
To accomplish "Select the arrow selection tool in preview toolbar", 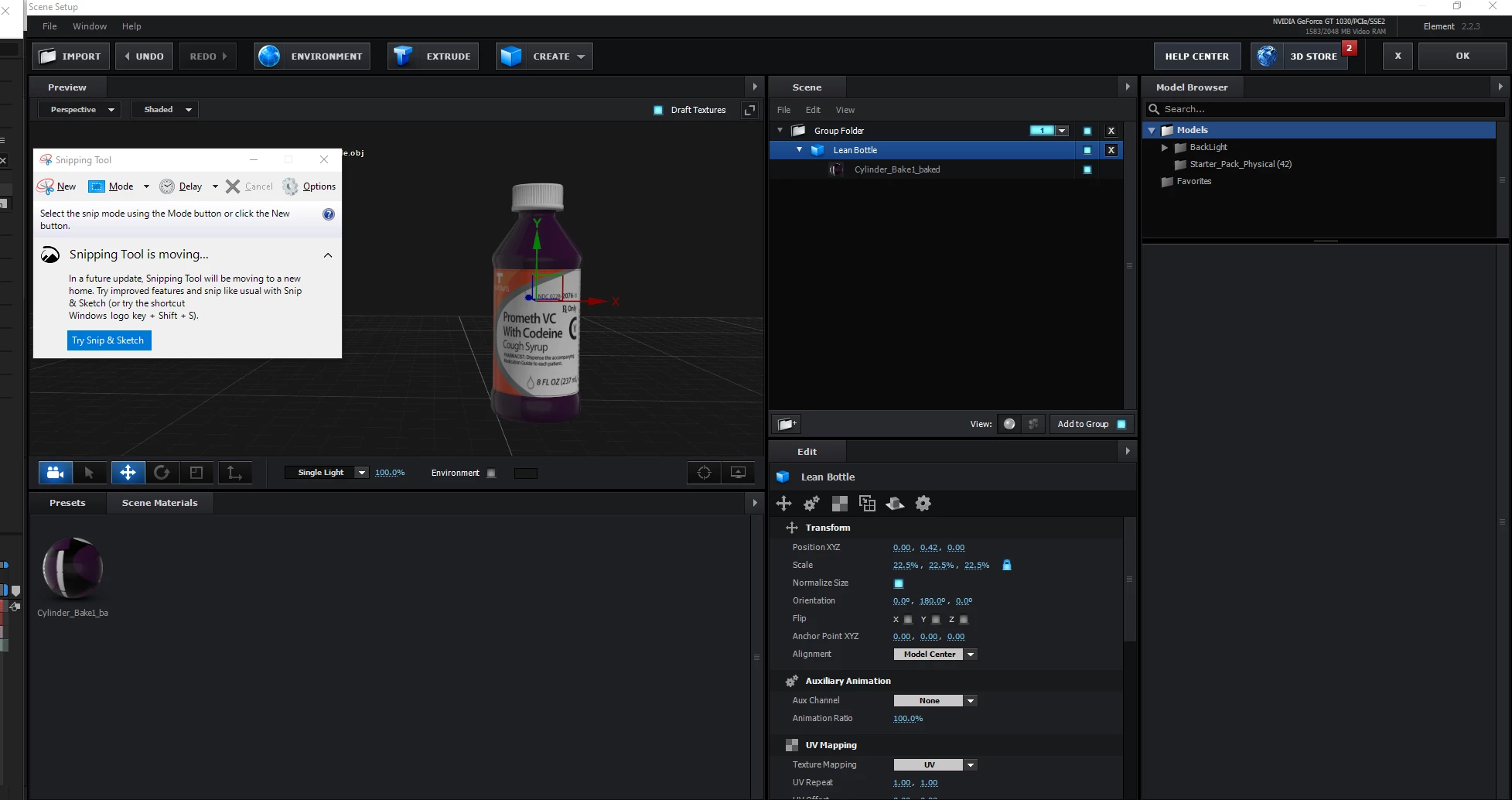I will point(89,472).
